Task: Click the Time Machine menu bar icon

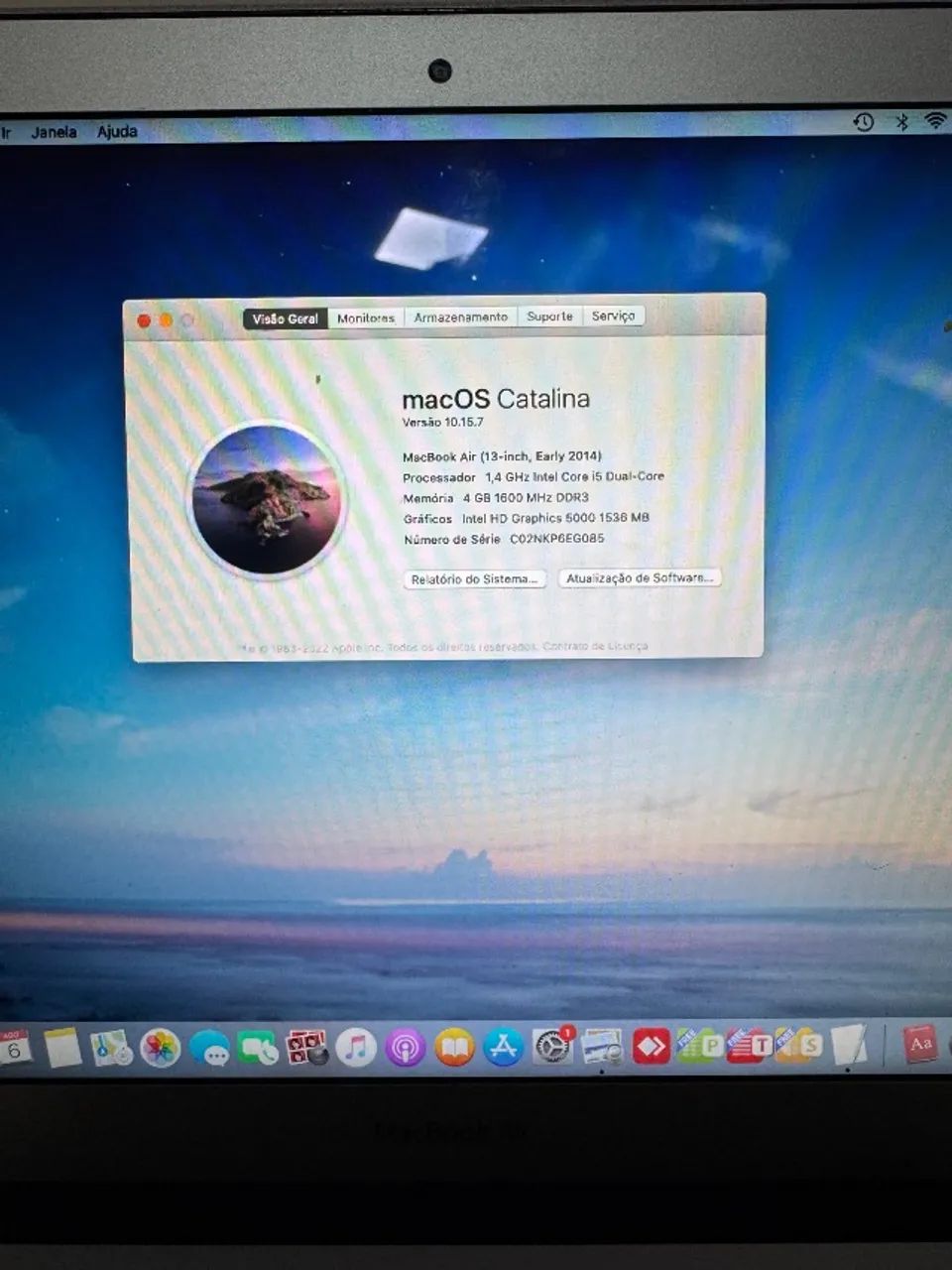Action: click(x=864, y=122)
